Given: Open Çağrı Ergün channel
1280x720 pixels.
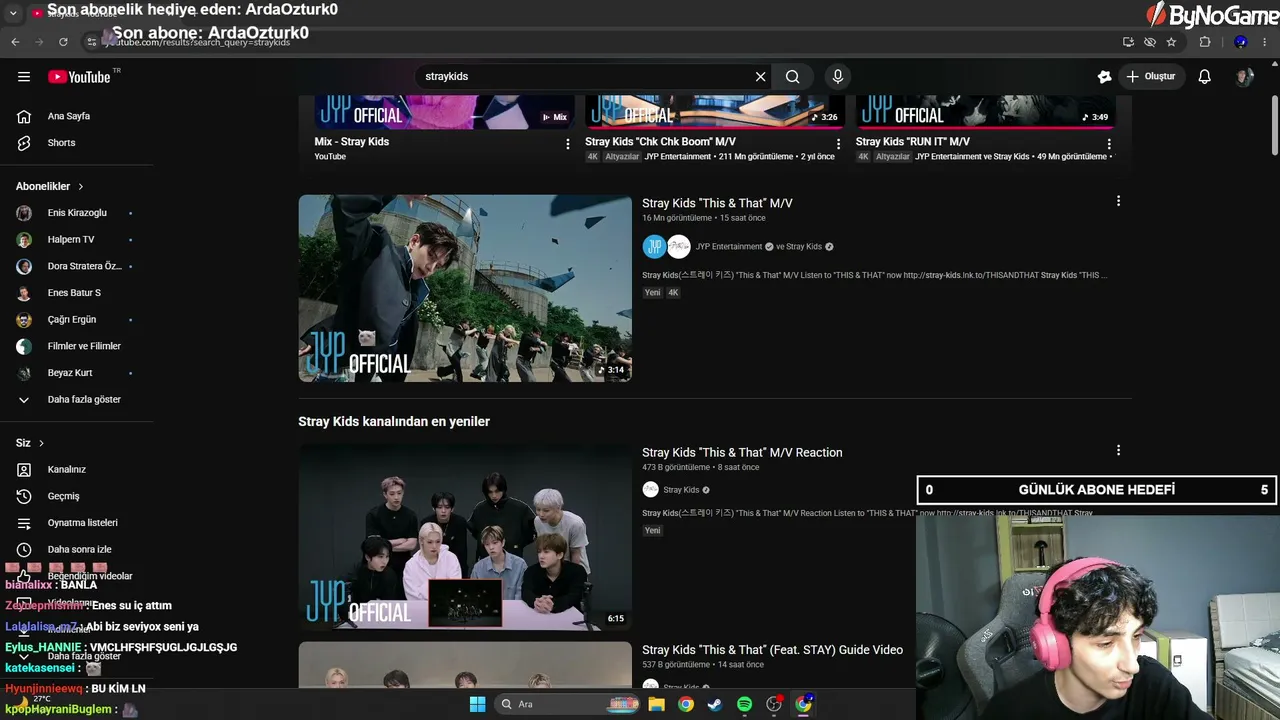Looking at the screenshot, I should coord(72,320).
